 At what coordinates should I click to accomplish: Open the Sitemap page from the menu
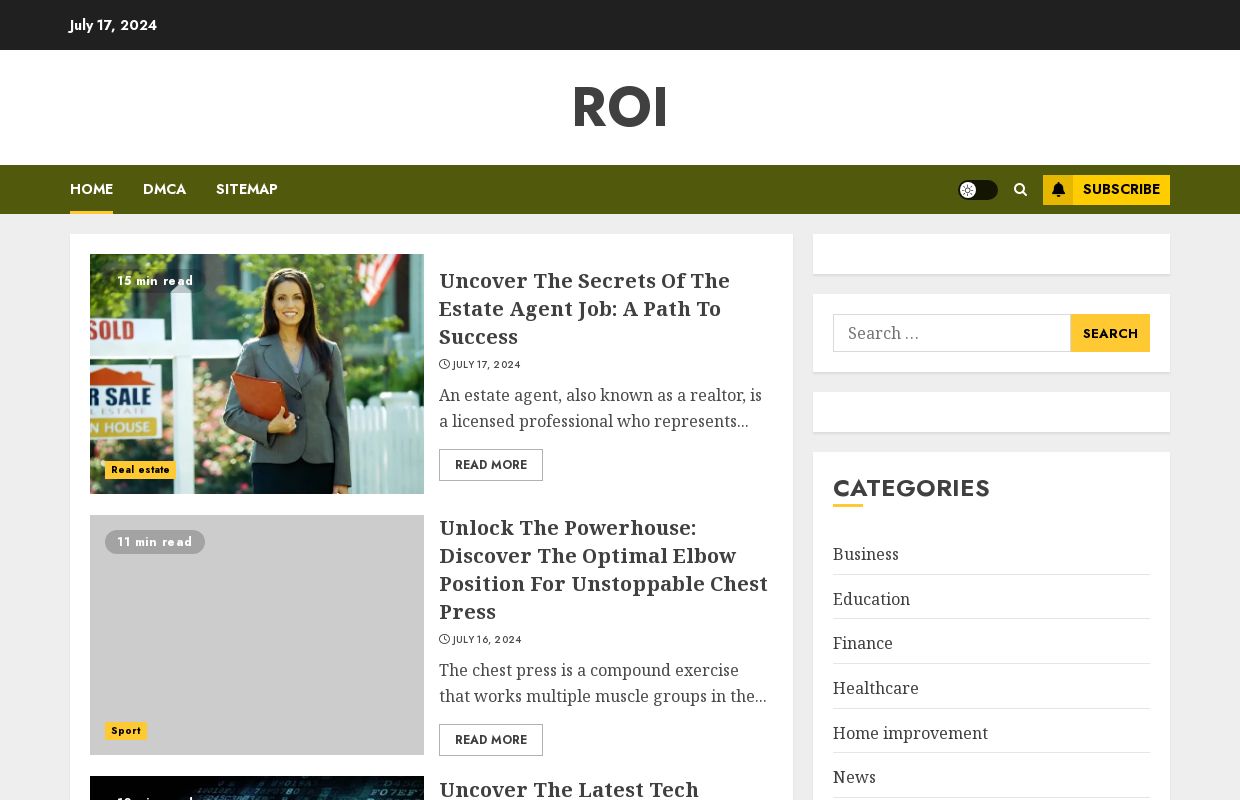(246, 189)
